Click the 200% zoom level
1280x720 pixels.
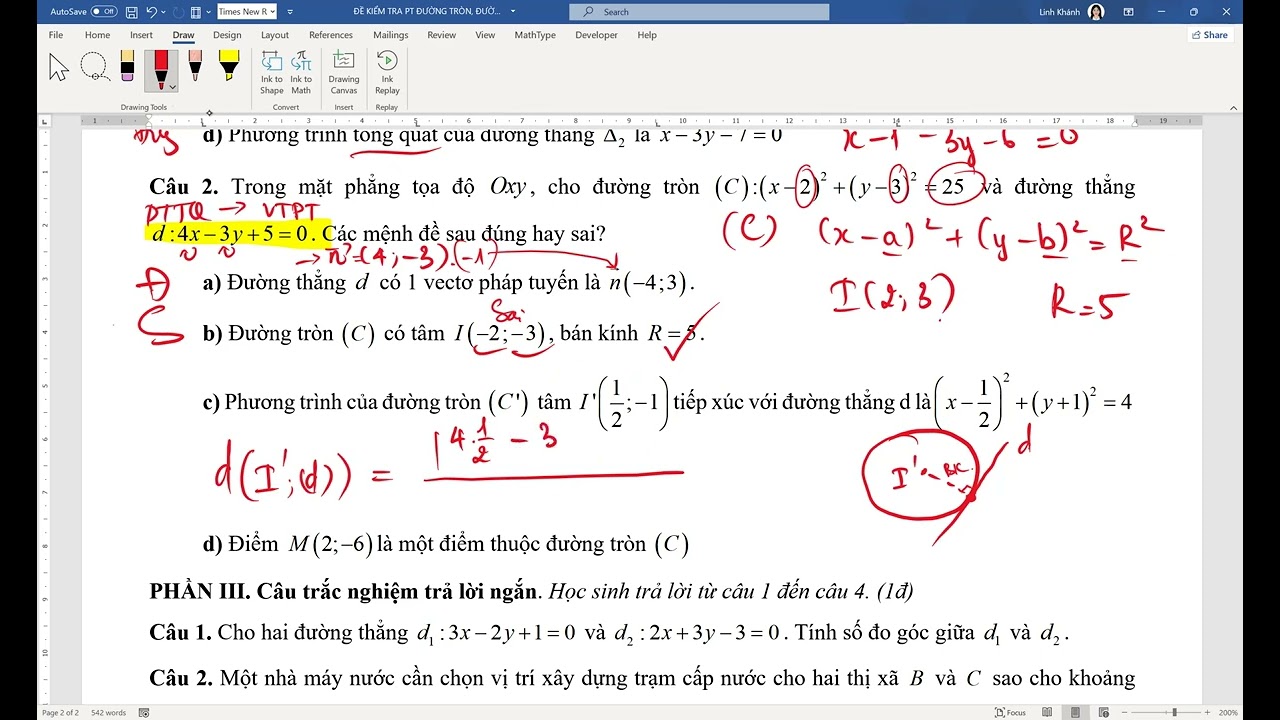click(x=1228, y=712)
